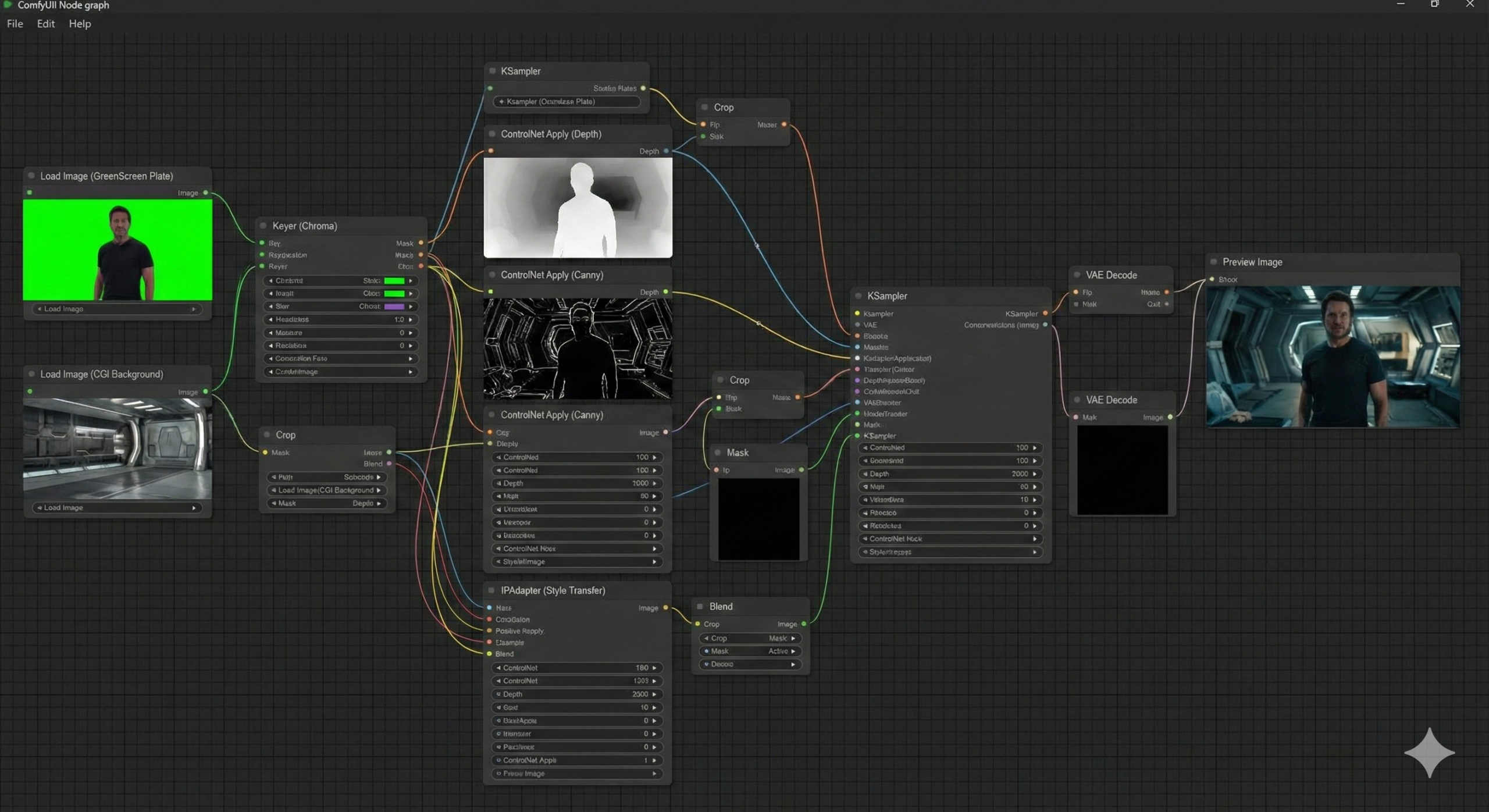Toggle the main KSampler node header dot
The height and width of the screenshot is (812, 1489).
point(858,296)
